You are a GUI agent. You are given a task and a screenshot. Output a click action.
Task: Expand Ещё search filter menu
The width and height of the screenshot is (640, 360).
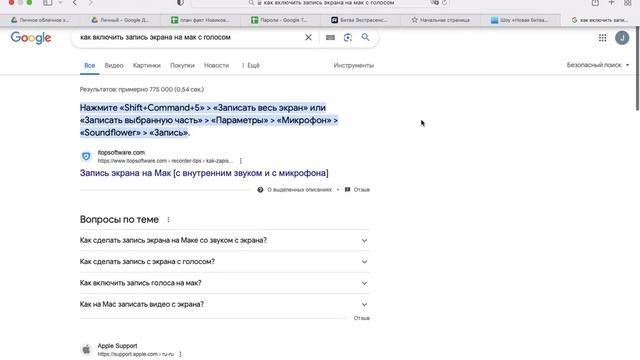pos(251,65)
